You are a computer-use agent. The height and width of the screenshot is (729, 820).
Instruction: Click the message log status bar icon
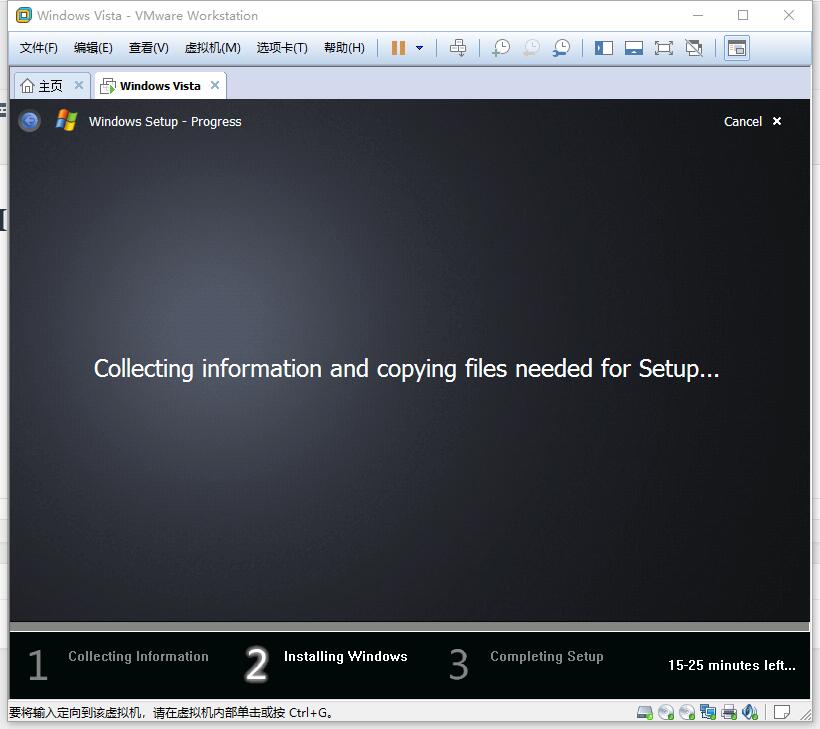[782, 712]
